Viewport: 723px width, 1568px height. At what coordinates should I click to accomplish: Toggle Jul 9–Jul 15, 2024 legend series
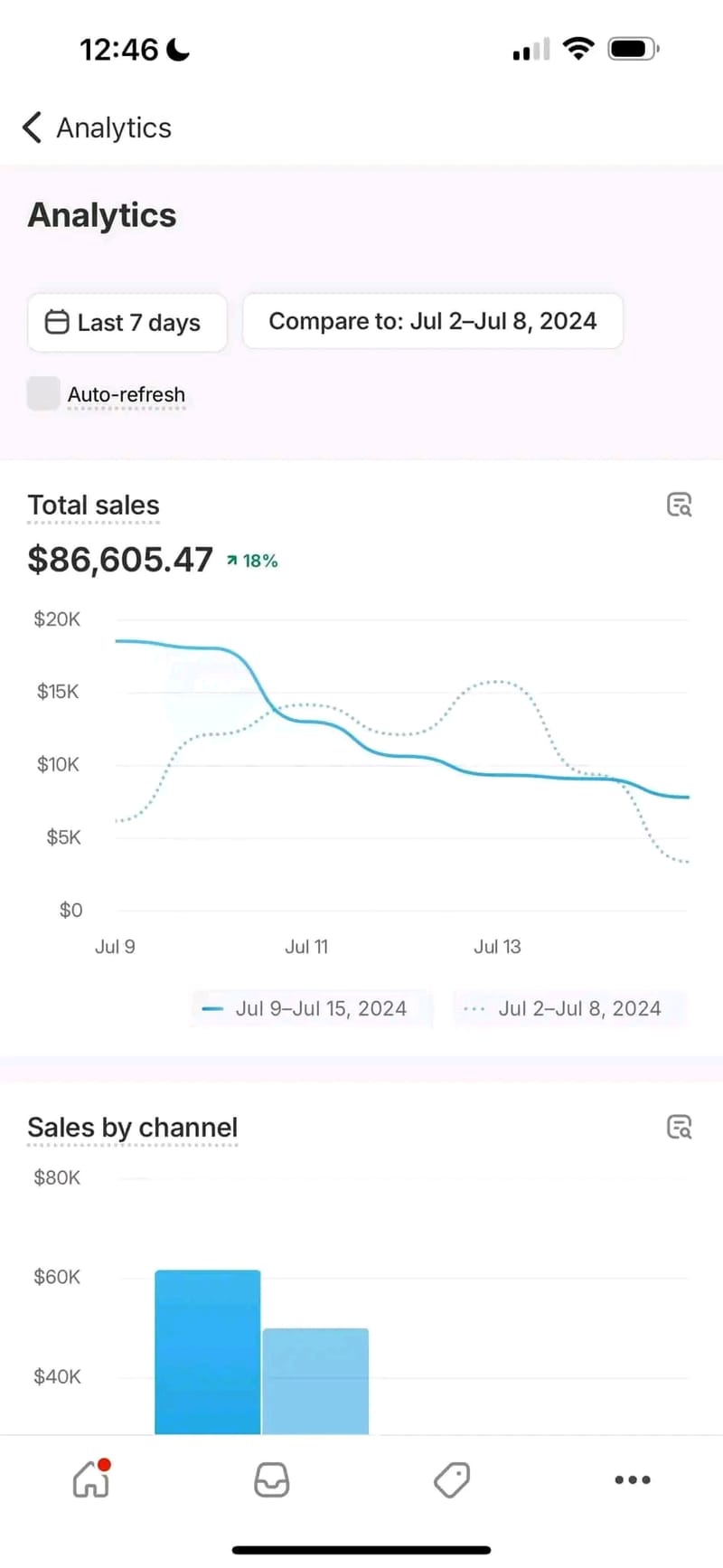(307, 1008)
